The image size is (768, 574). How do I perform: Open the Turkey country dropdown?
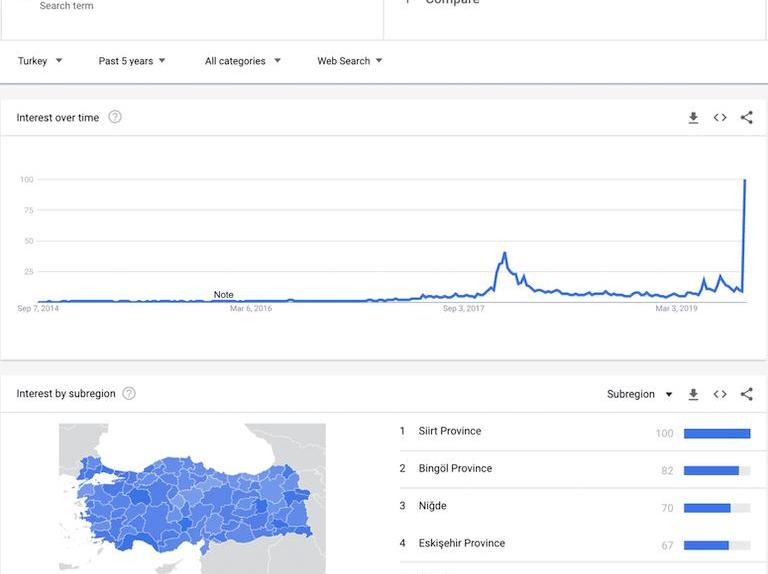pos(40,61)
